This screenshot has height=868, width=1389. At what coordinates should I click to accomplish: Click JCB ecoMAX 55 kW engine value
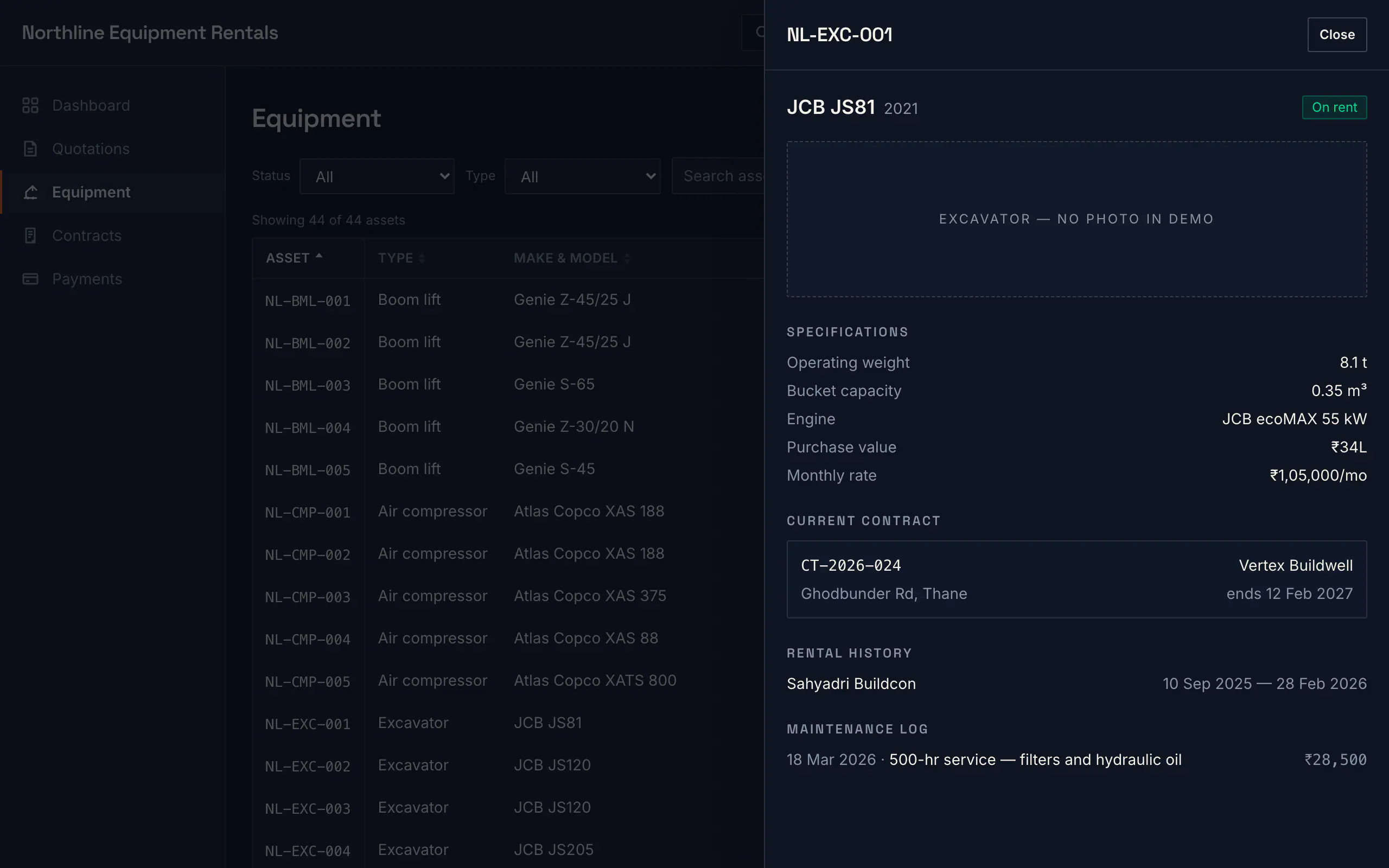point(1294,419)
